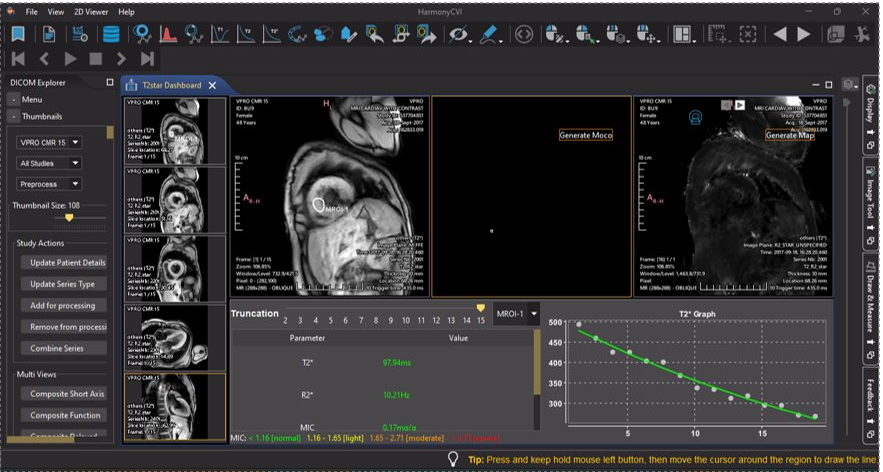
Task: Select the T1 curve analysis icon
Action: [220, 35]
